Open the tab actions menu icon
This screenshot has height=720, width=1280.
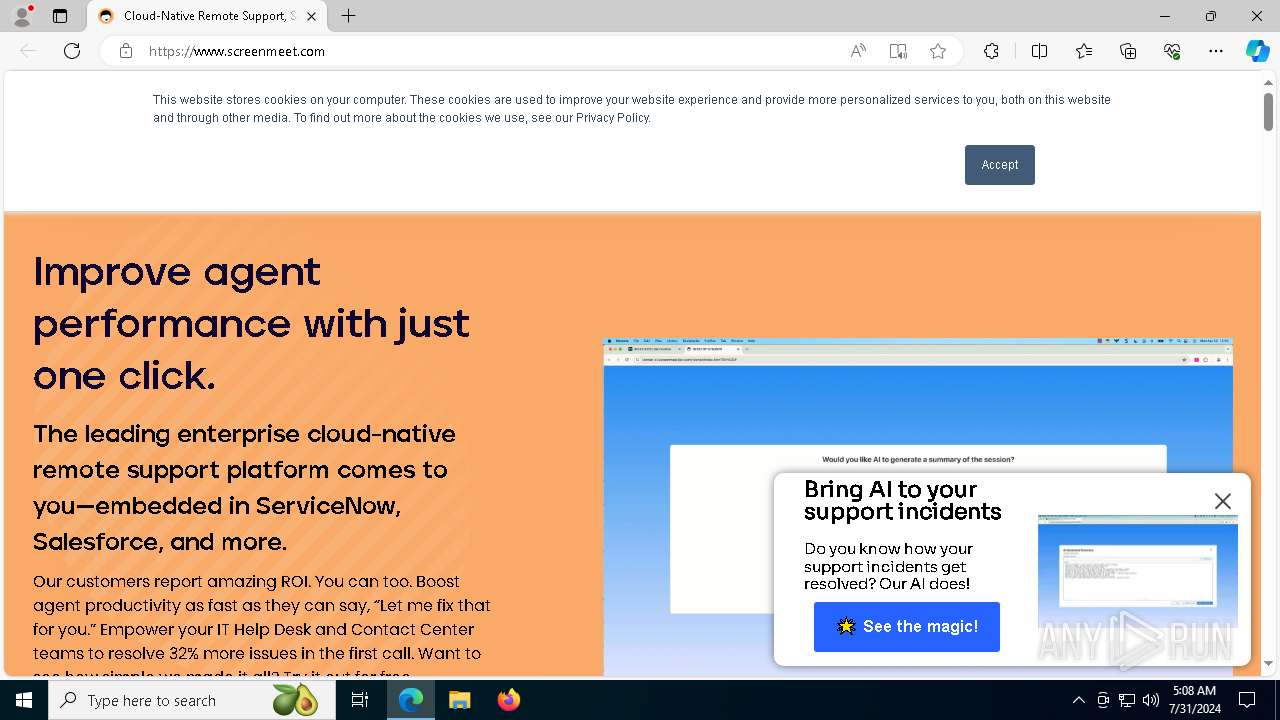pyautogui.click(x=60, y=16)
